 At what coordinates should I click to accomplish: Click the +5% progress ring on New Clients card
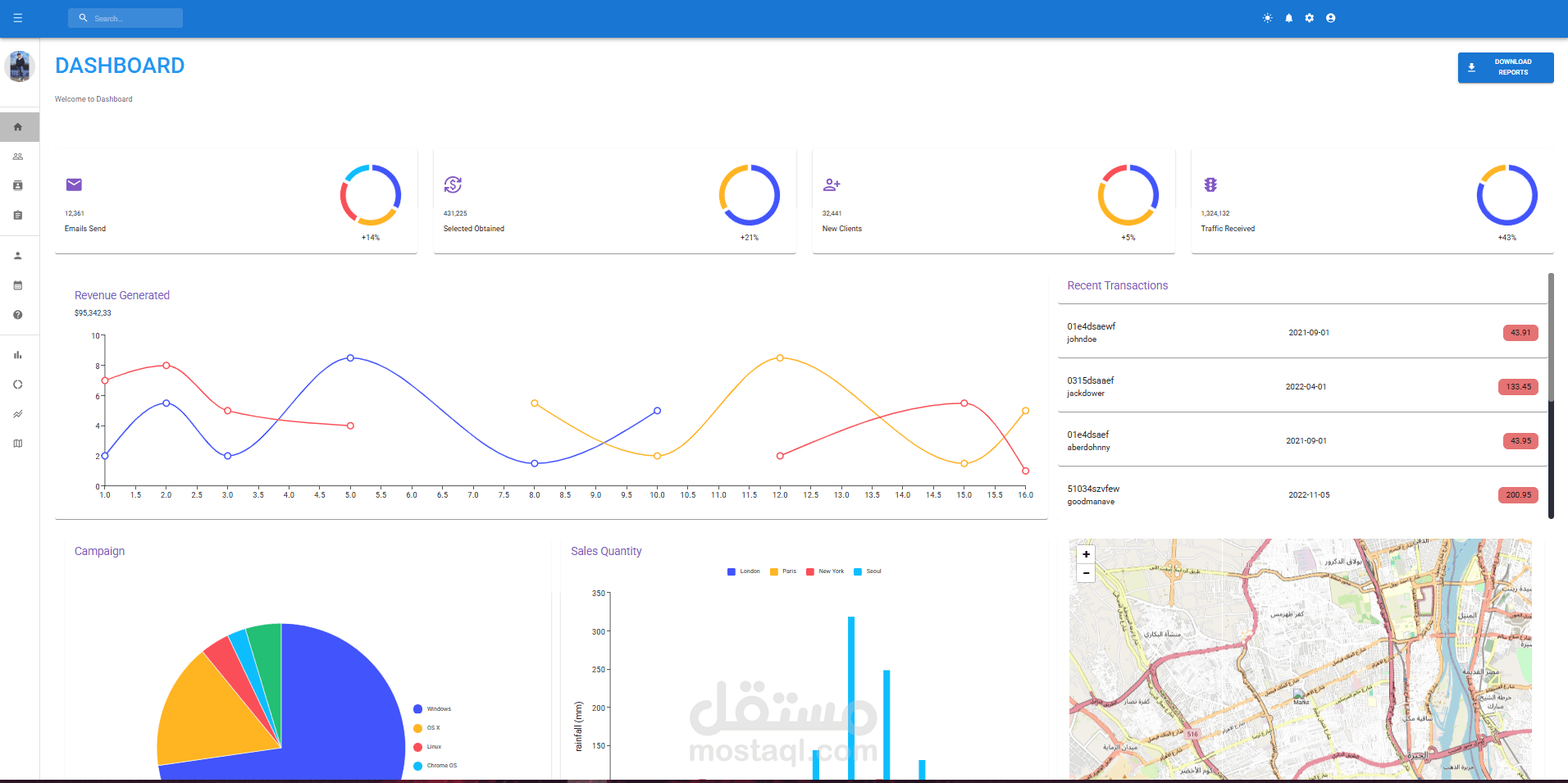[1128, 195]
